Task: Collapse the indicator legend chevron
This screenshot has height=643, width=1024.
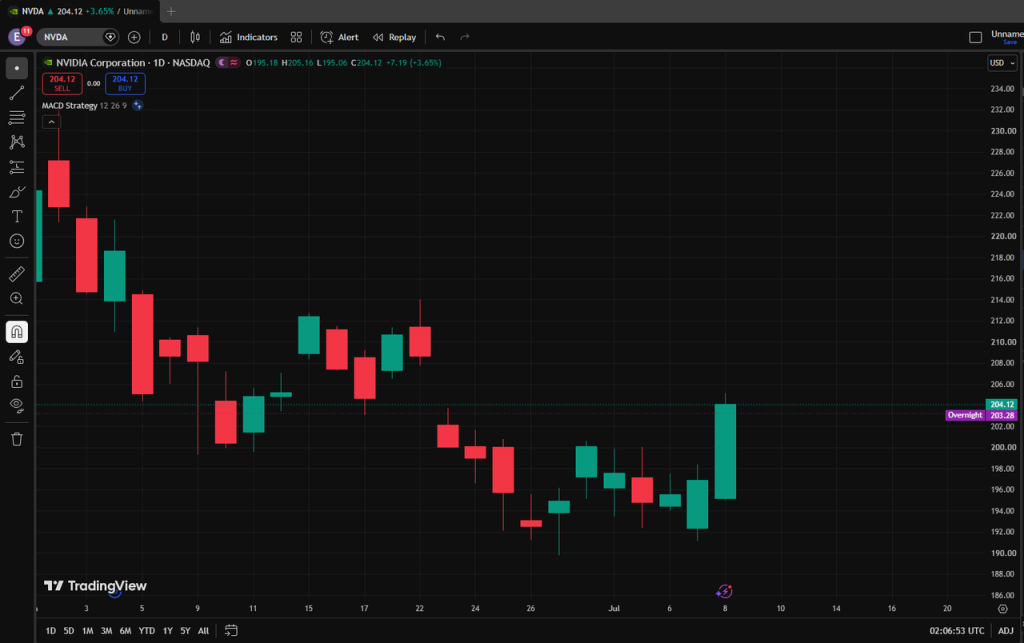Action: tap(52, 122)
